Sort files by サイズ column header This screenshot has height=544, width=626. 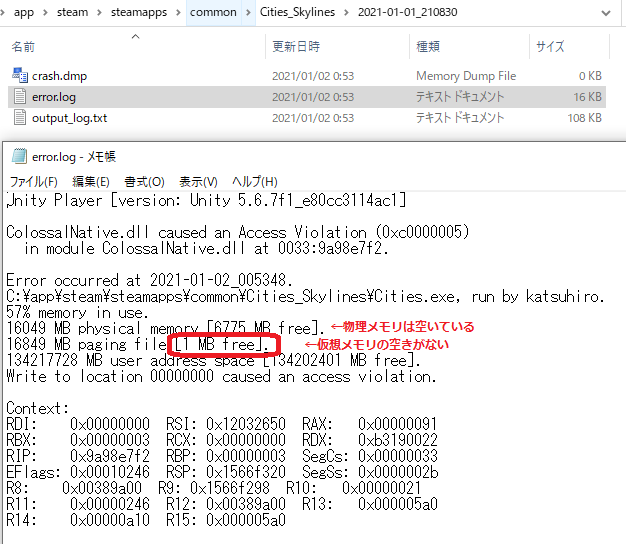click(550, 47)
